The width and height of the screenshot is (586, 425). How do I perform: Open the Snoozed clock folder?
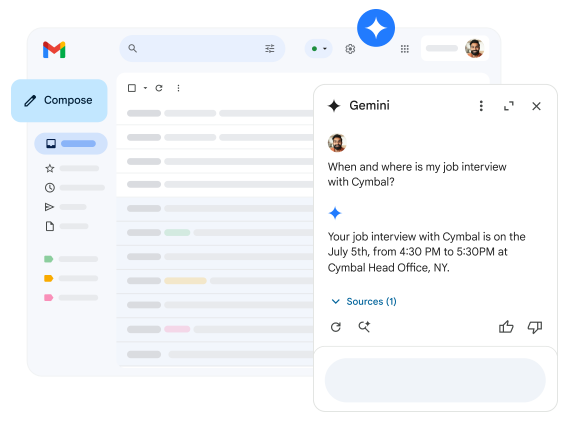pos(74,188)
